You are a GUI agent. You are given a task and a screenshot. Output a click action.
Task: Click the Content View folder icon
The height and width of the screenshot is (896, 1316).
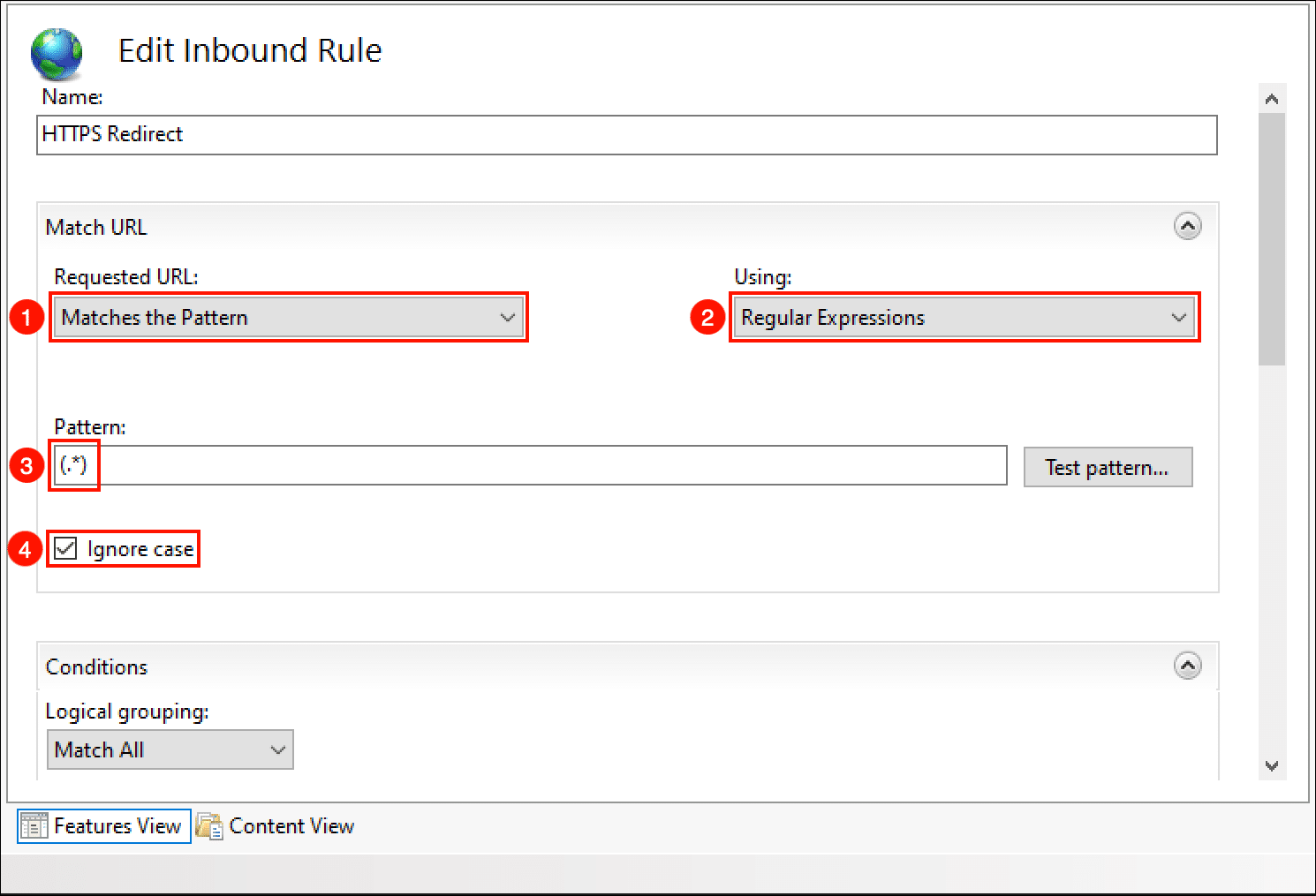[209, 826]
